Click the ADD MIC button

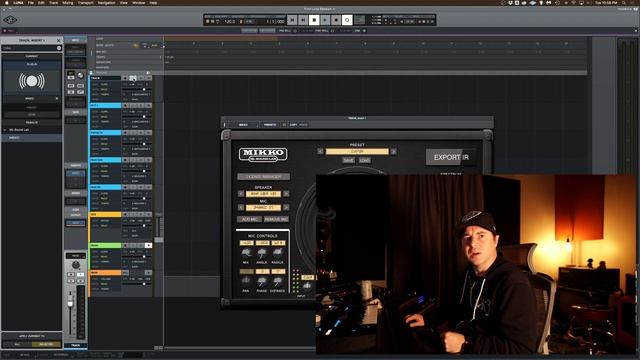[x=249, y=219]
